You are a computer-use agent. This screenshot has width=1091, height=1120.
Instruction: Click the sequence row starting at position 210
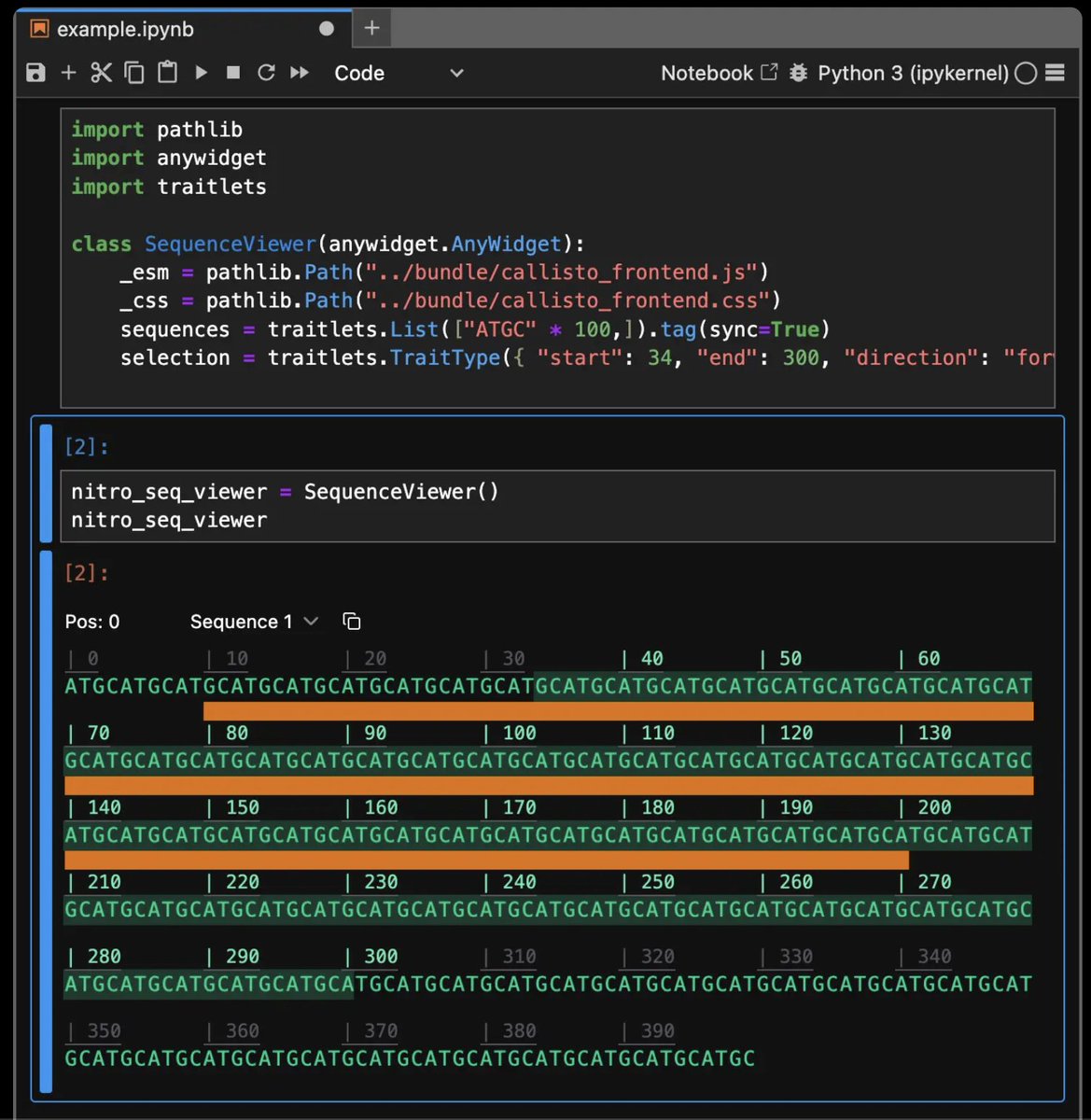coord(548,909)
